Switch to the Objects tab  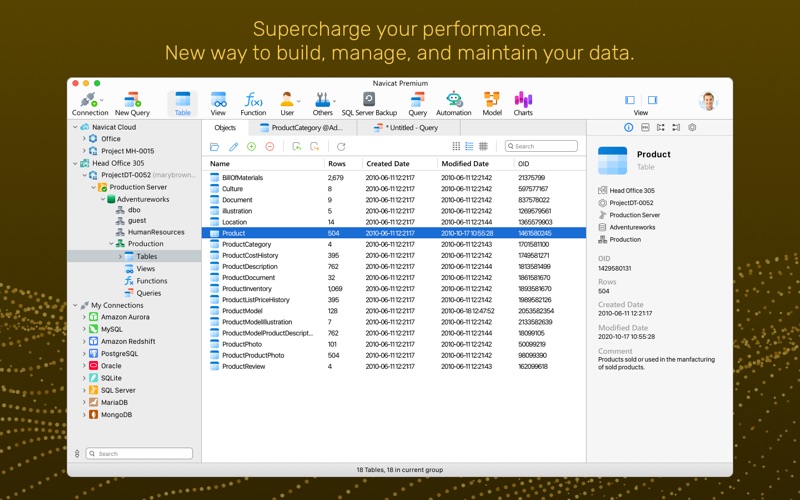click(x=225, y=128)
